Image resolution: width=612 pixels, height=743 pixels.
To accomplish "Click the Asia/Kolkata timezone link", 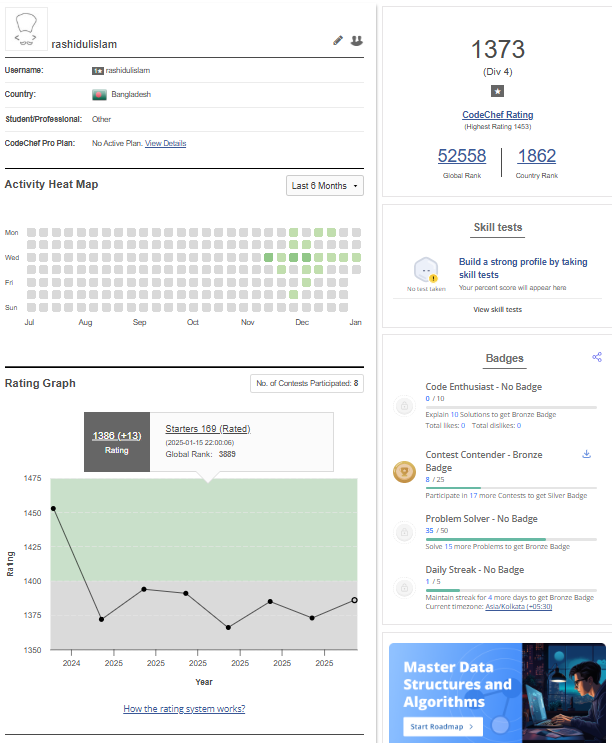I will coord(519,607).
